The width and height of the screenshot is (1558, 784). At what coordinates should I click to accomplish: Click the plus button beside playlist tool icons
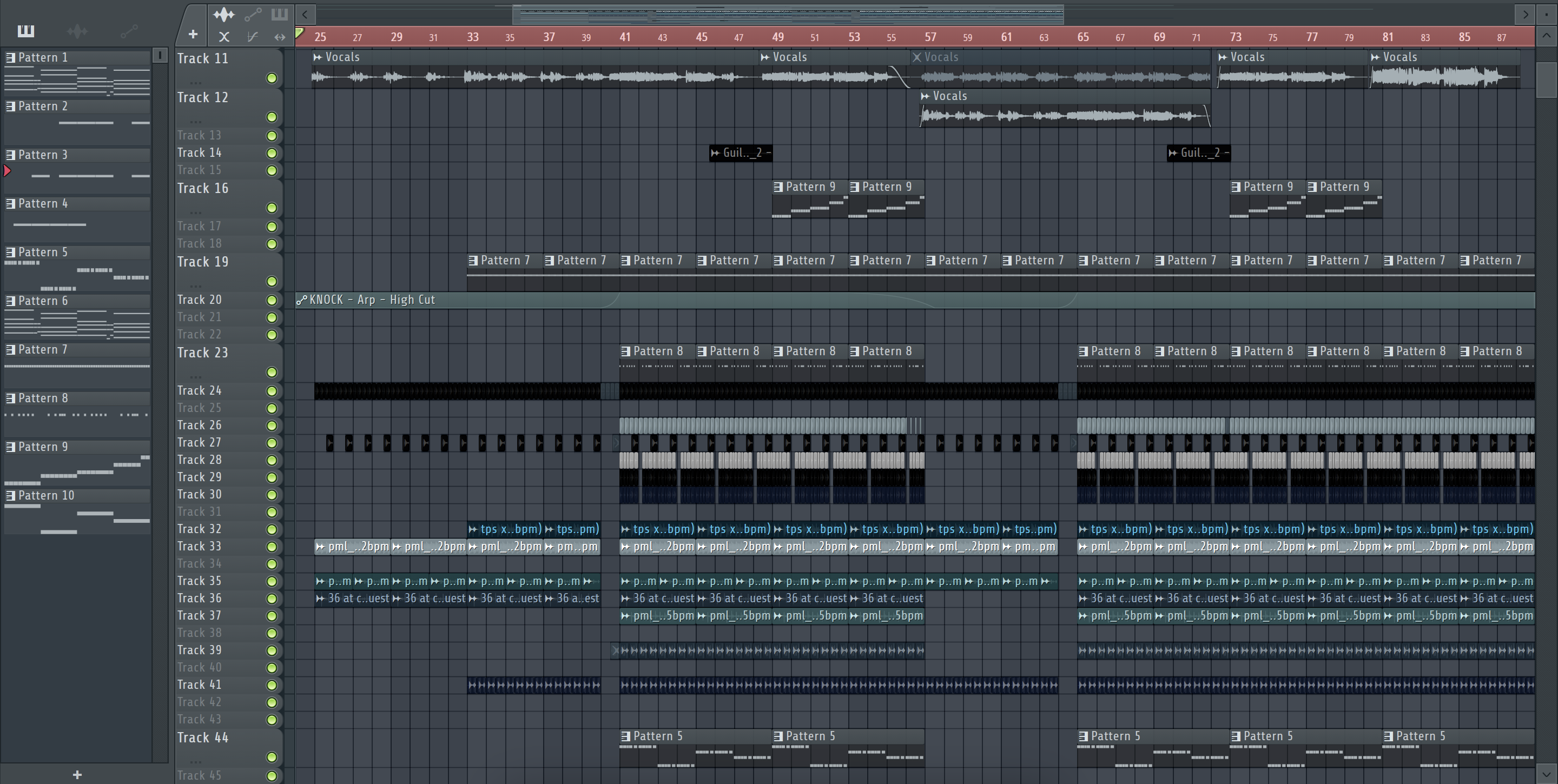(x=193, y=35)
